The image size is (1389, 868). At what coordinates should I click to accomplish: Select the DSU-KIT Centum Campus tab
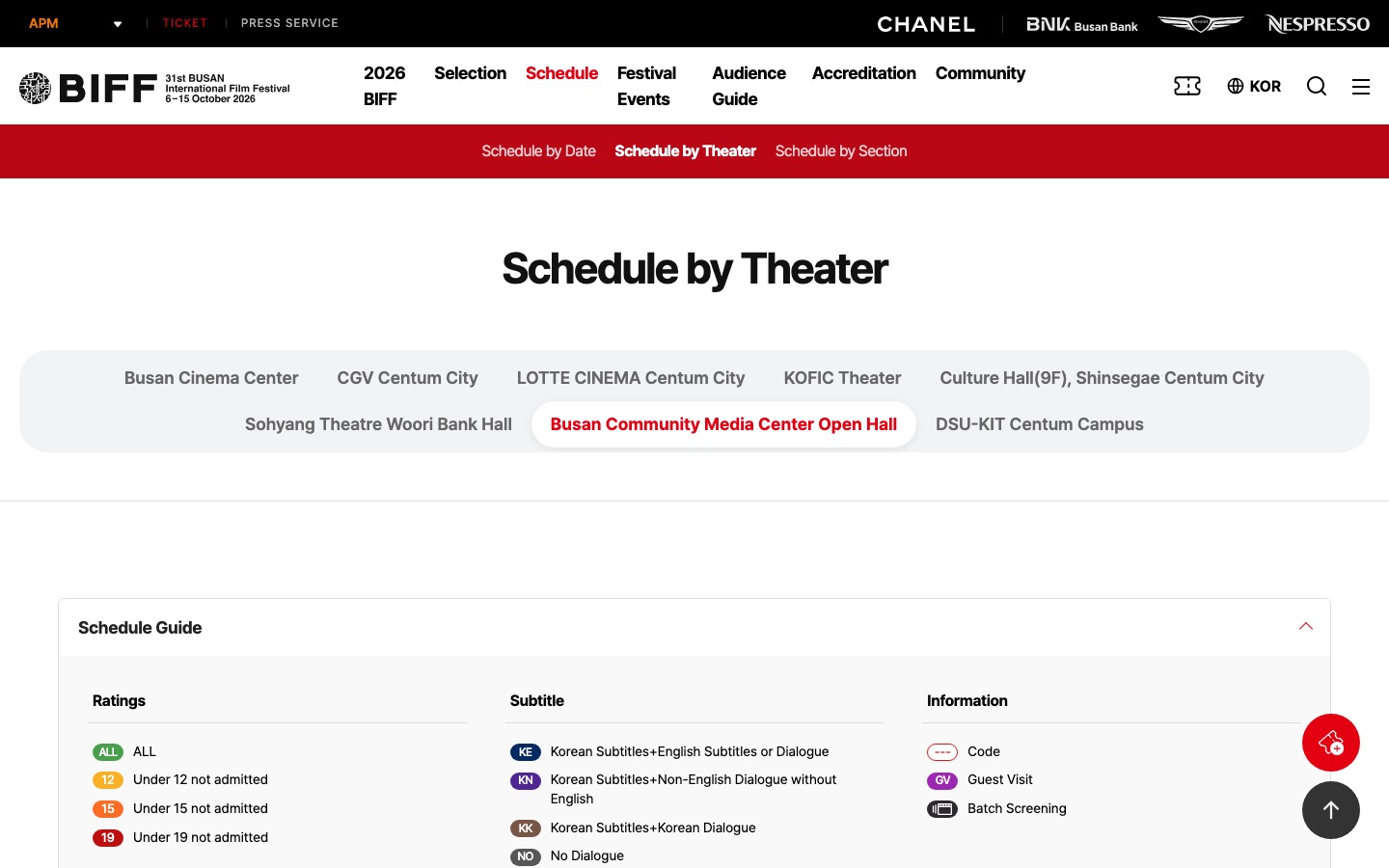click(1040, 424)
